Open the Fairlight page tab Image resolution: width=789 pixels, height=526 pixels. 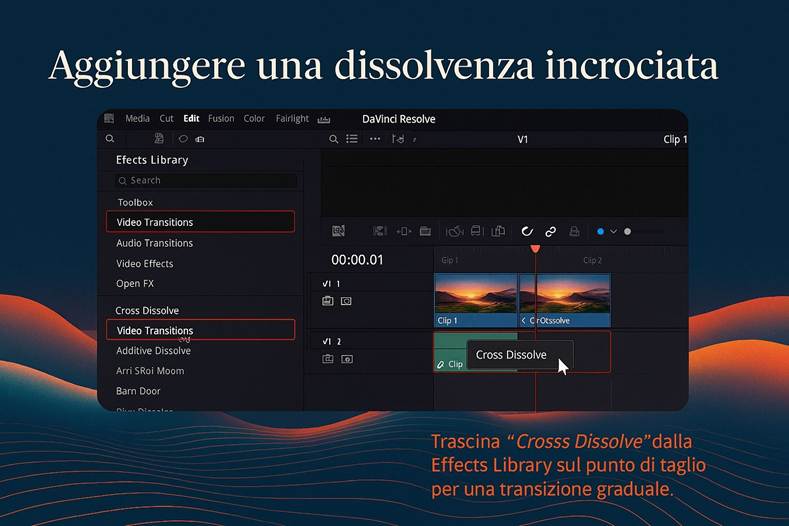coord(292,119)
